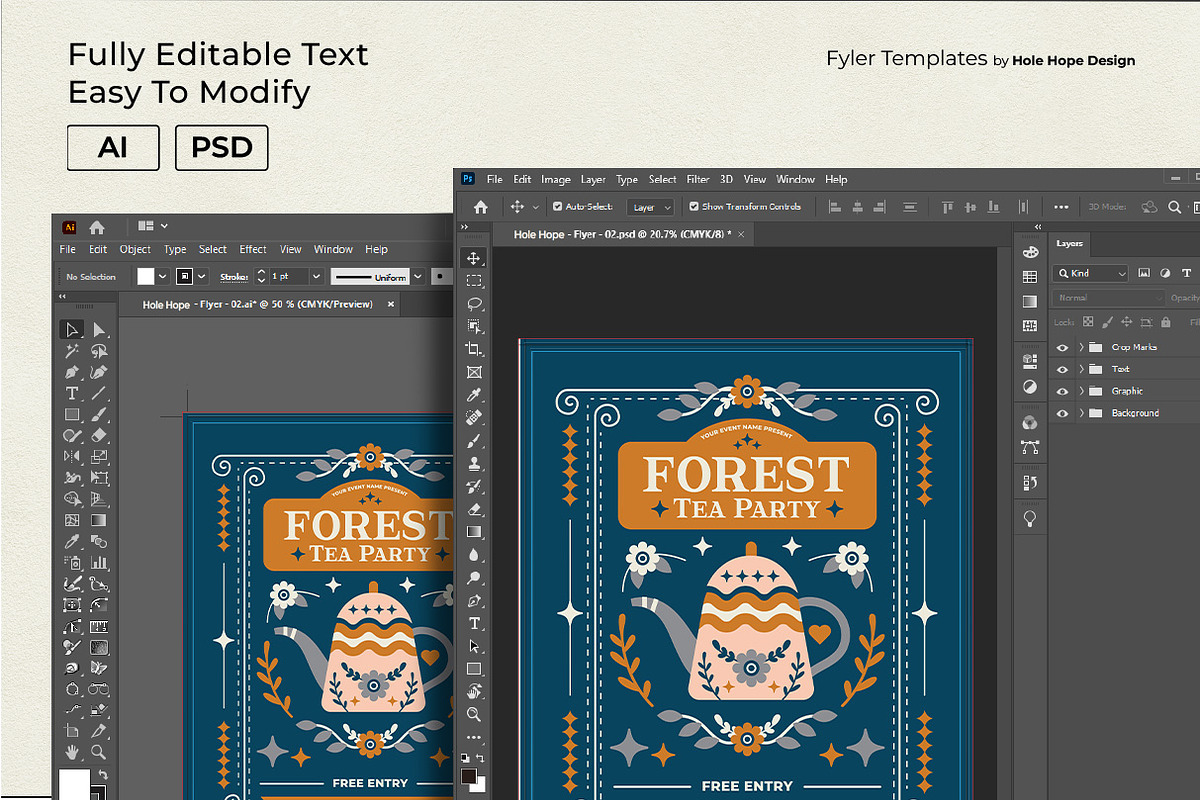Select Illustrator's Selection tool (black arrow)

tap(71, 330)
